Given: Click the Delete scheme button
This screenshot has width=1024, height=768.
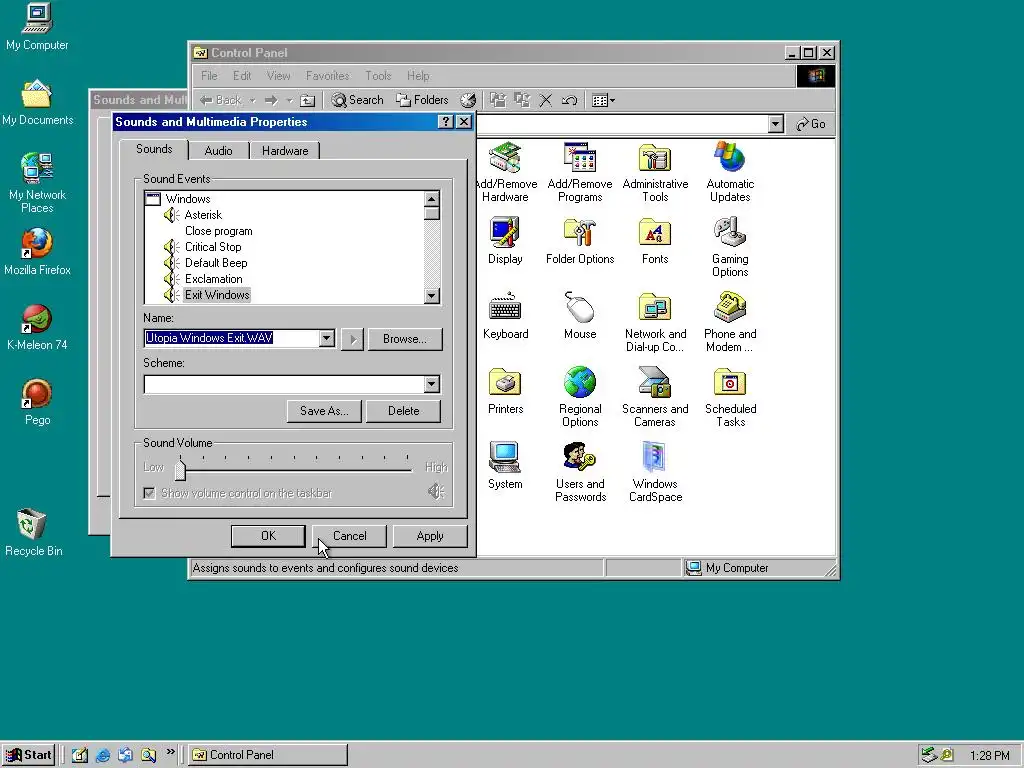Looking at the screenshot, I should pos(404,411).
